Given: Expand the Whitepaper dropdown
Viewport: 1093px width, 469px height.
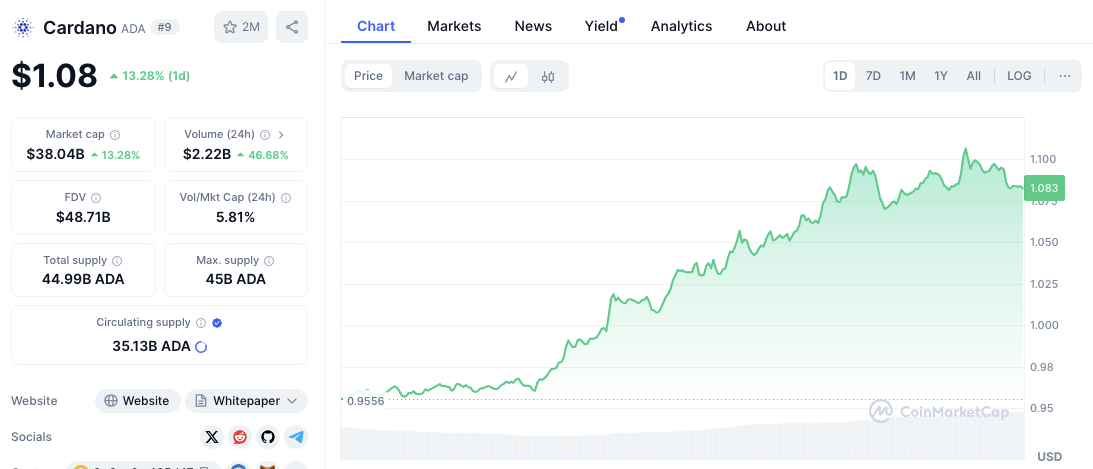Looking at the screenshot, I should (246, 401).
